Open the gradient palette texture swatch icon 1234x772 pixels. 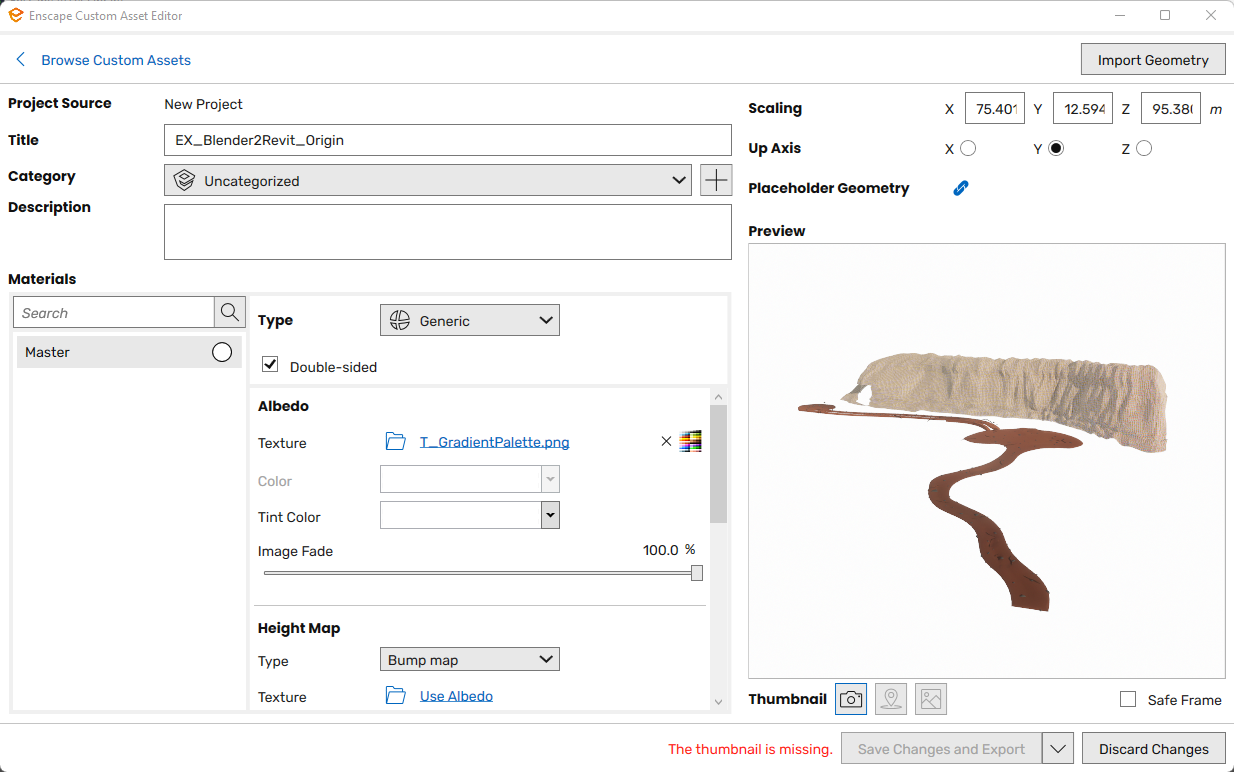pos(690,441)
